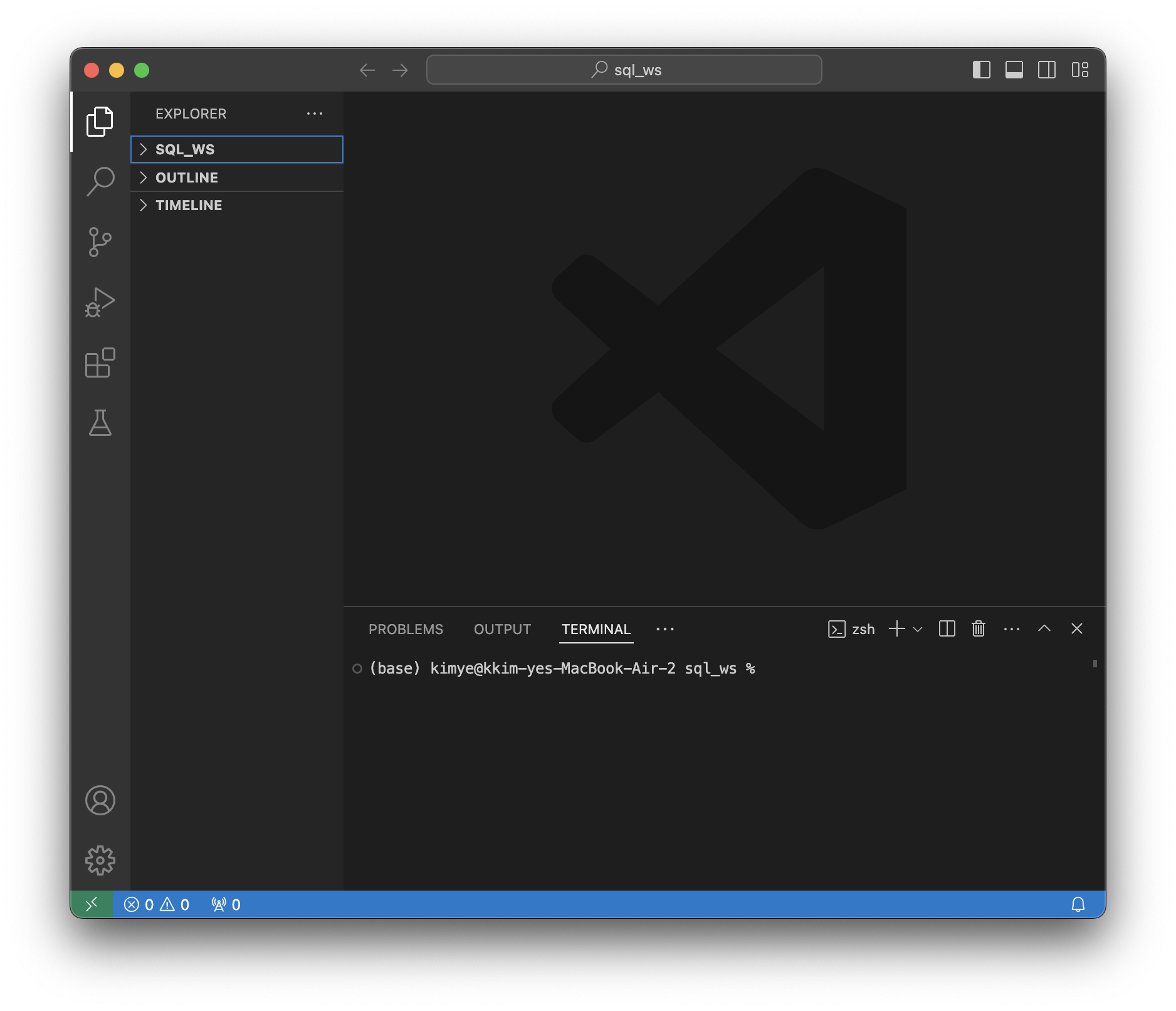Viewport: 1176px width, 1011px height.
Task: Open the Manage gear menu
Action: pos(100,860)
